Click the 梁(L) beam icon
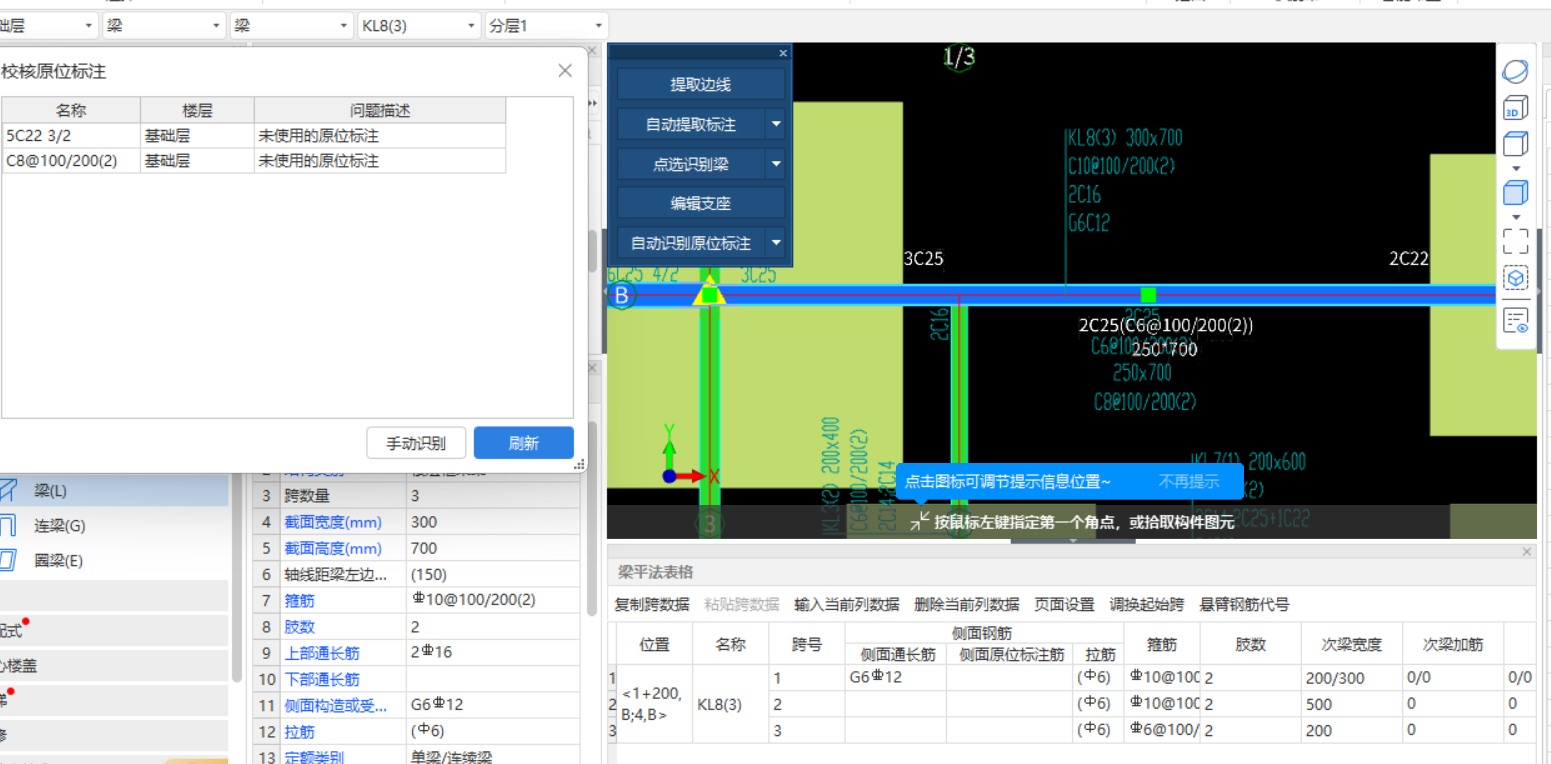 pos(8,491)
